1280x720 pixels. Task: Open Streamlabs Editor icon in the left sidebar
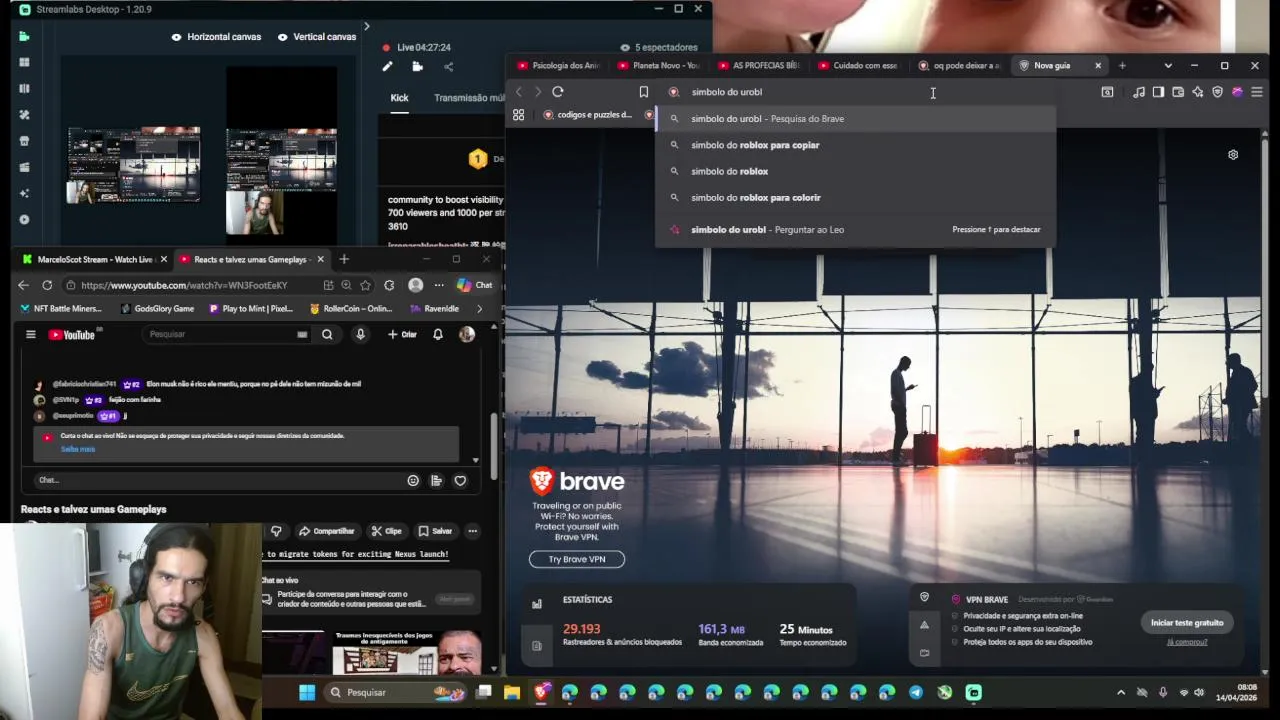pos(24,36)
